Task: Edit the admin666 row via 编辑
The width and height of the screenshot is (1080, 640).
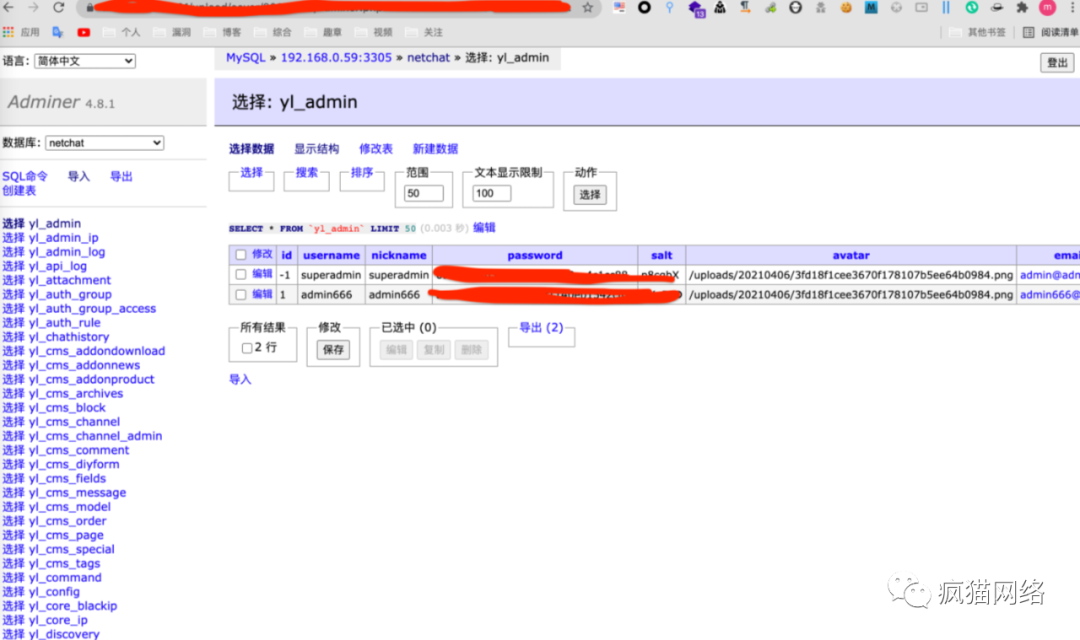Action: point(262,294)
